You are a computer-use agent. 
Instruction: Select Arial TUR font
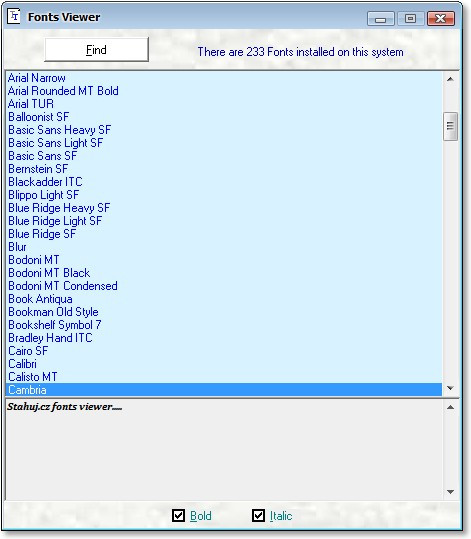(224, 104)
